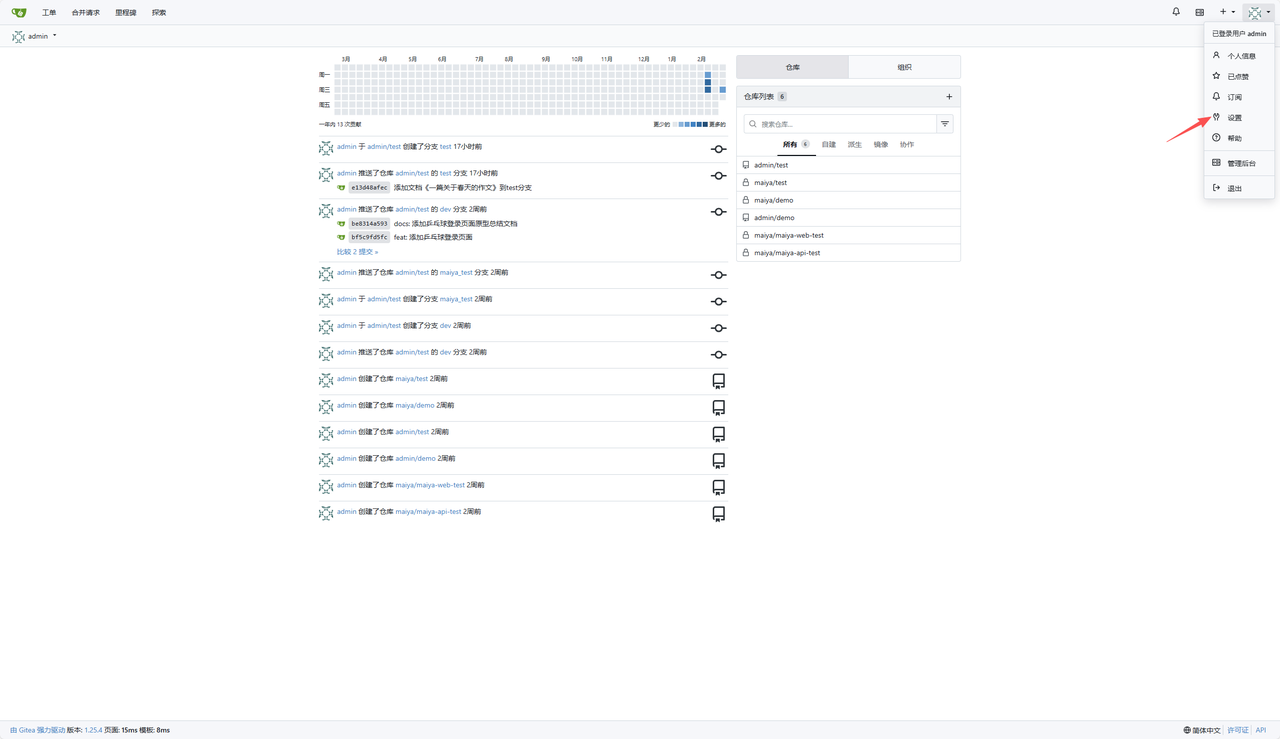Open the 工单 menu in the top navigation
Viewport: 1280px width, 739px height.
tap(49, 12)
